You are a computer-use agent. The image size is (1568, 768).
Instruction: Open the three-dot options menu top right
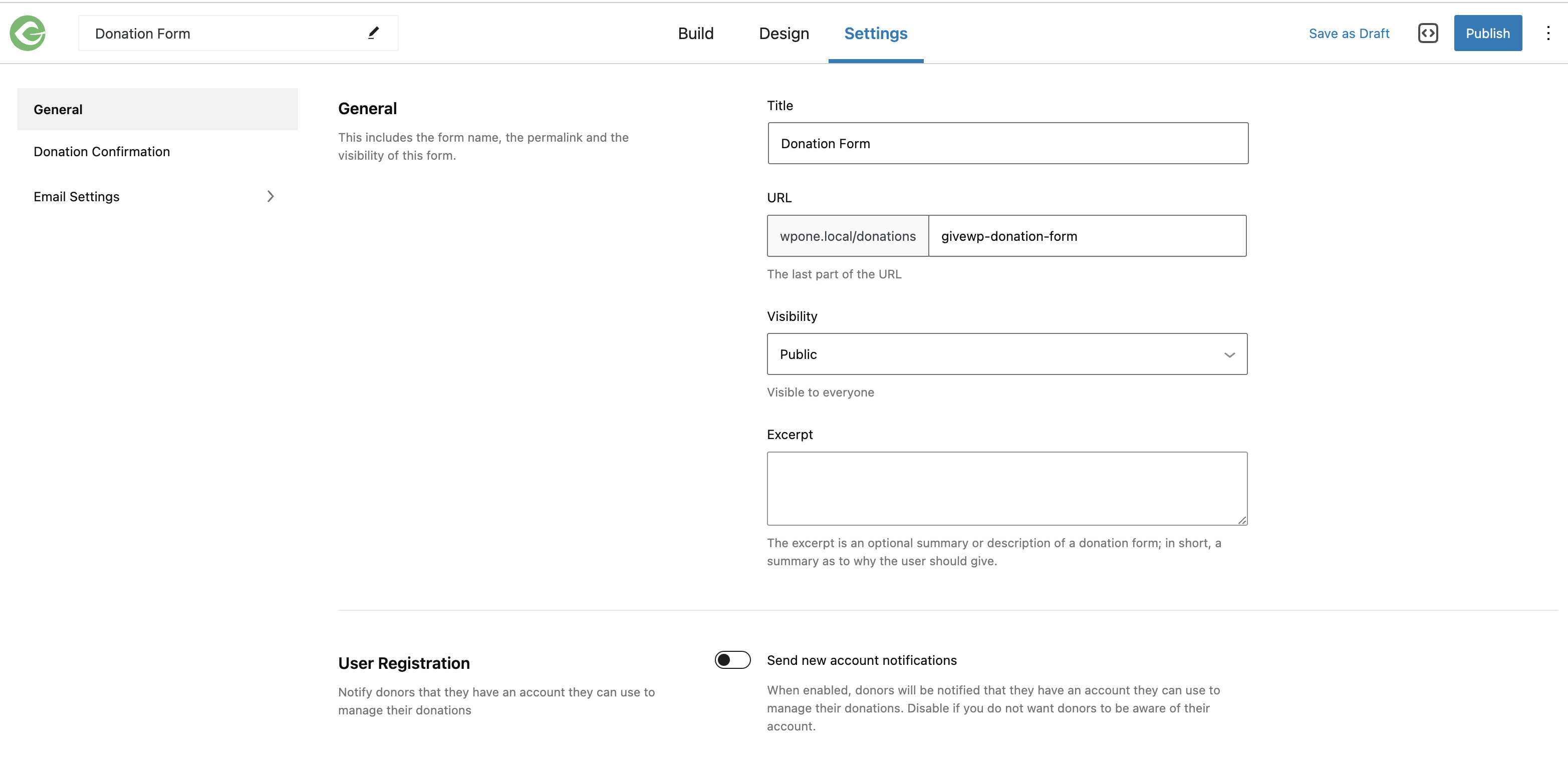coord(1548,33)
